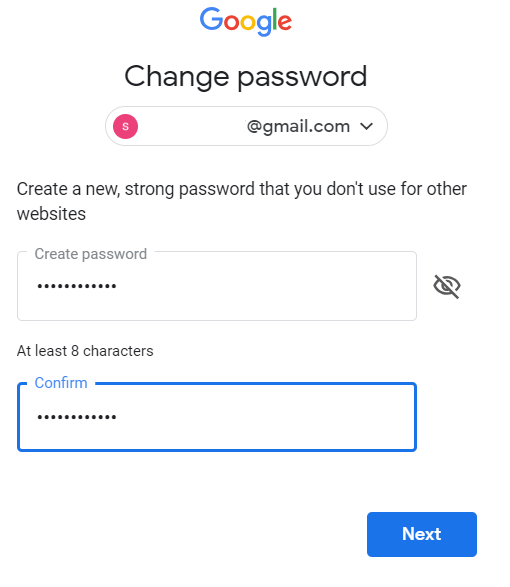The height and width of the screenshot is (587, 510).
Task: Click the blue capital G in logo
Action: coord(211,19)
